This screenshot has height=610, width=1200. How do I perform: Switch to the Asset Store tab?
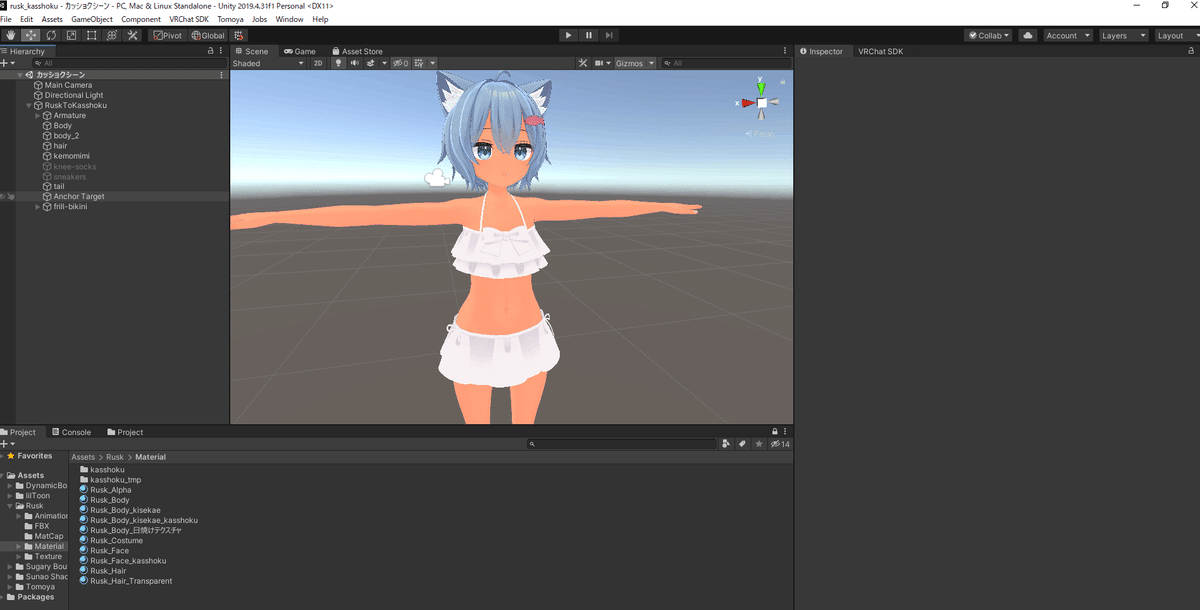(356, 51)
